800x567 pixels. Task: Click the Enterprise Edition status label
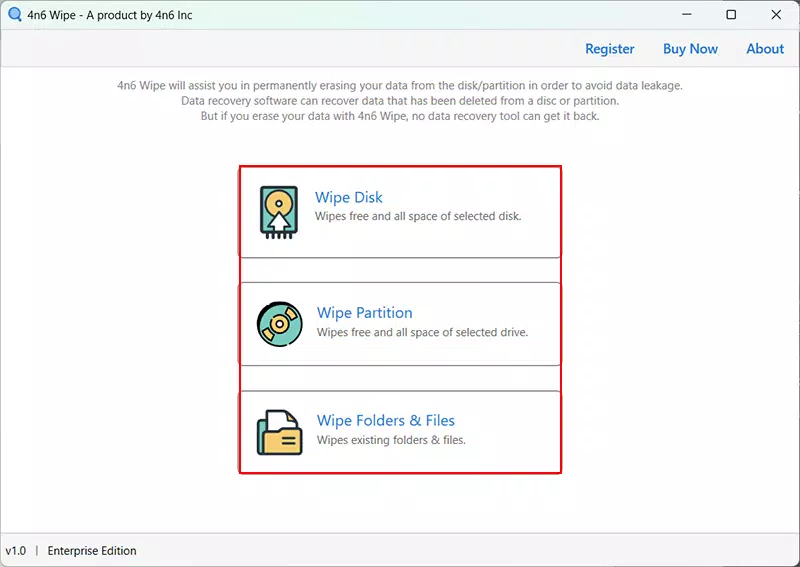click(92, 551)
